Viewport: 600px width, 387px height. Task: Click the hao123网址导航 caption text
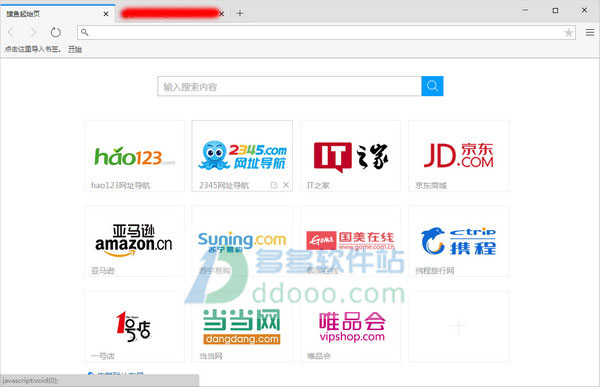pos(121,185)
